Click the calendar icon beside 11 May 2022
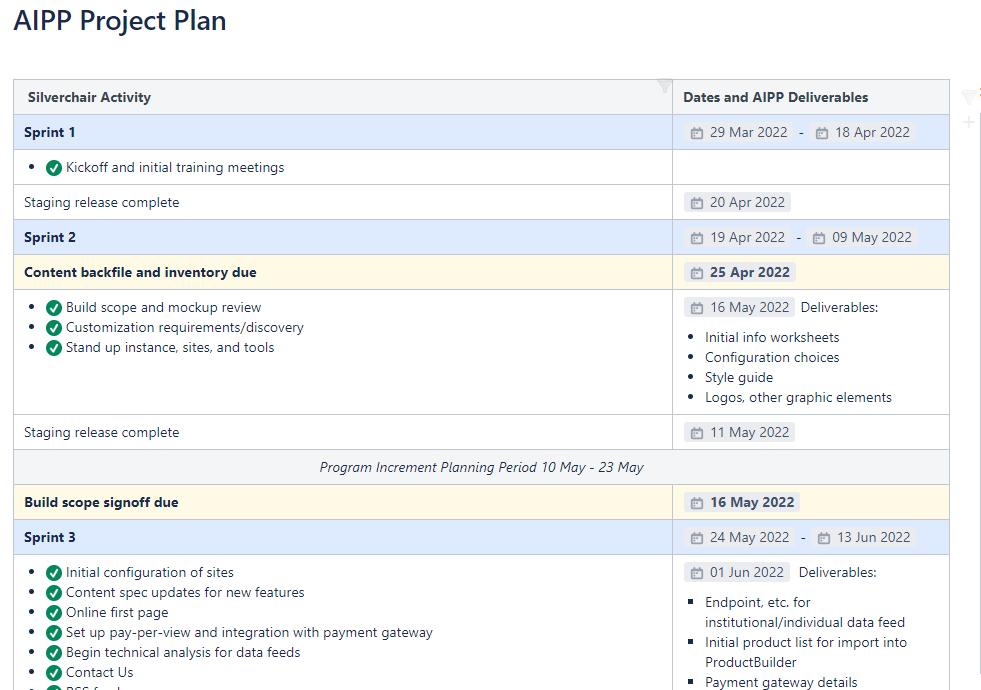The image size is (981, 690). (x=697, y=433)
